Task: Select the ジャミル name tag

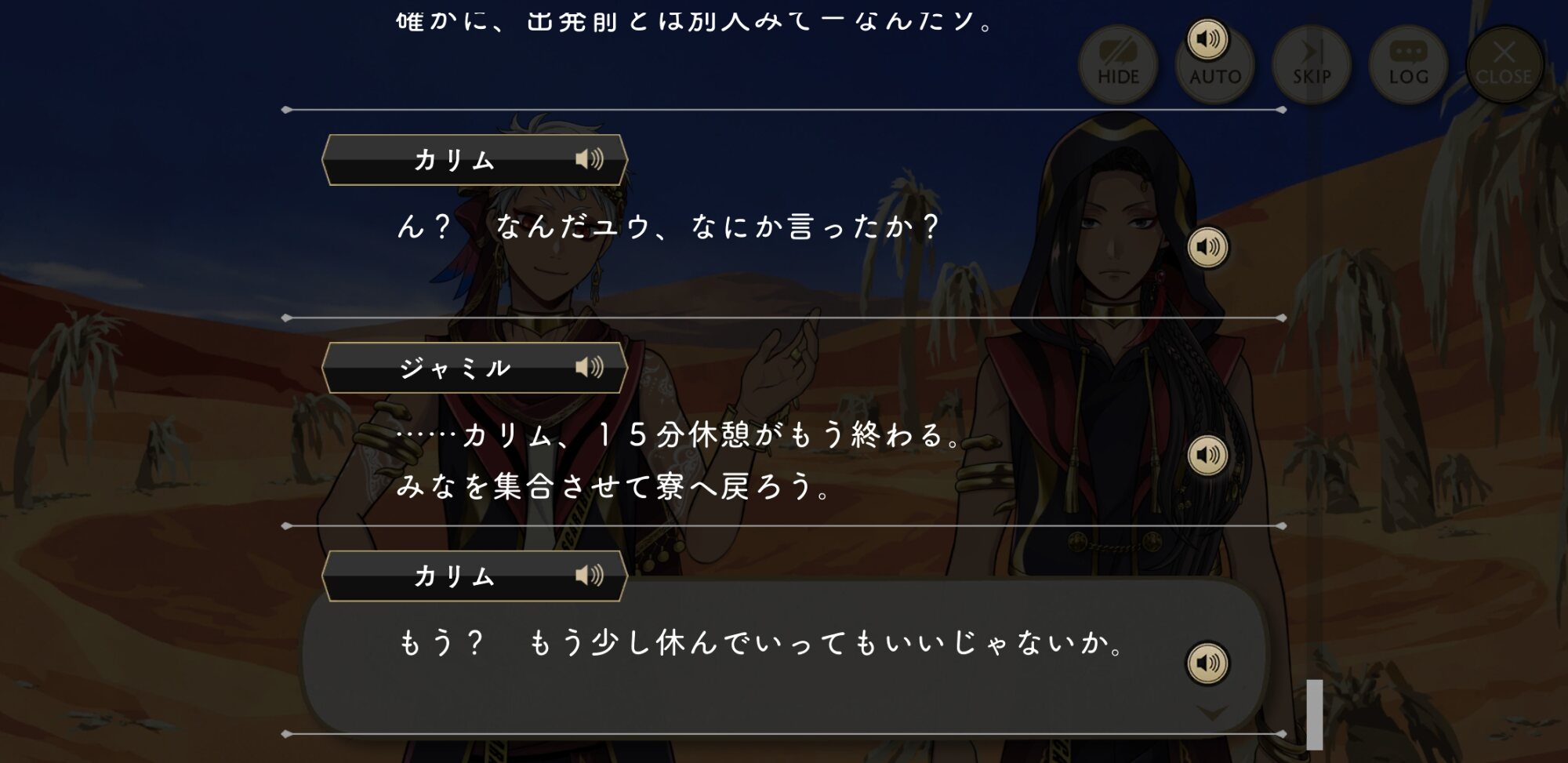Action: pos(474,368)
